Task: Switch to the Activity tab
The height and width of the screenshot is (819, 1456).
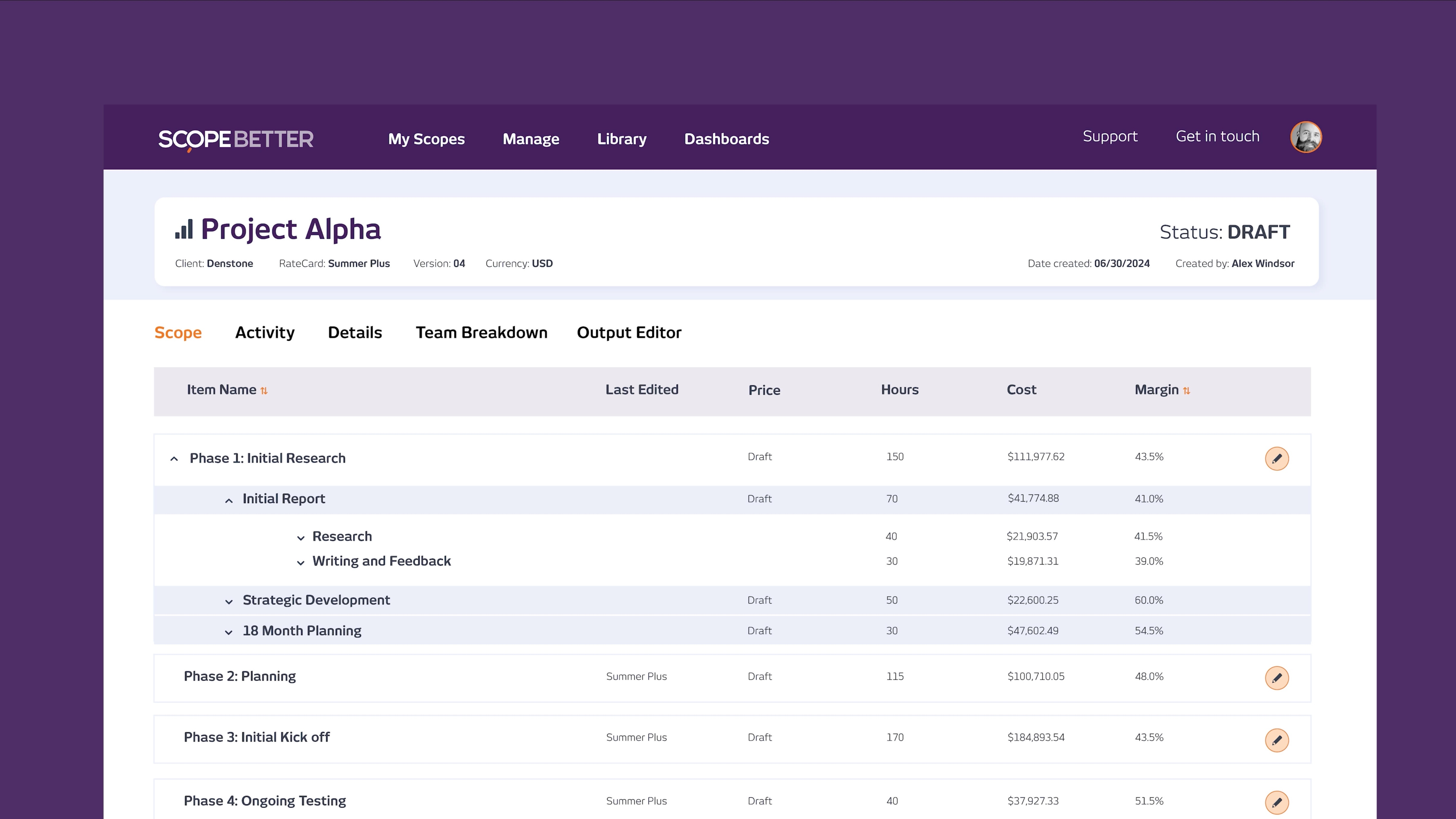Action: (x=264, y=332)
